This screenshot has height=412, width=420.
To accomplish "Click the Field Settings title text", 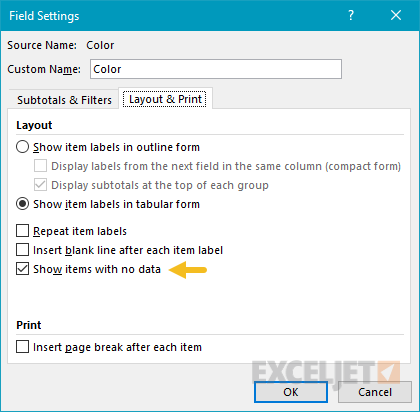I will pos(44,16).
